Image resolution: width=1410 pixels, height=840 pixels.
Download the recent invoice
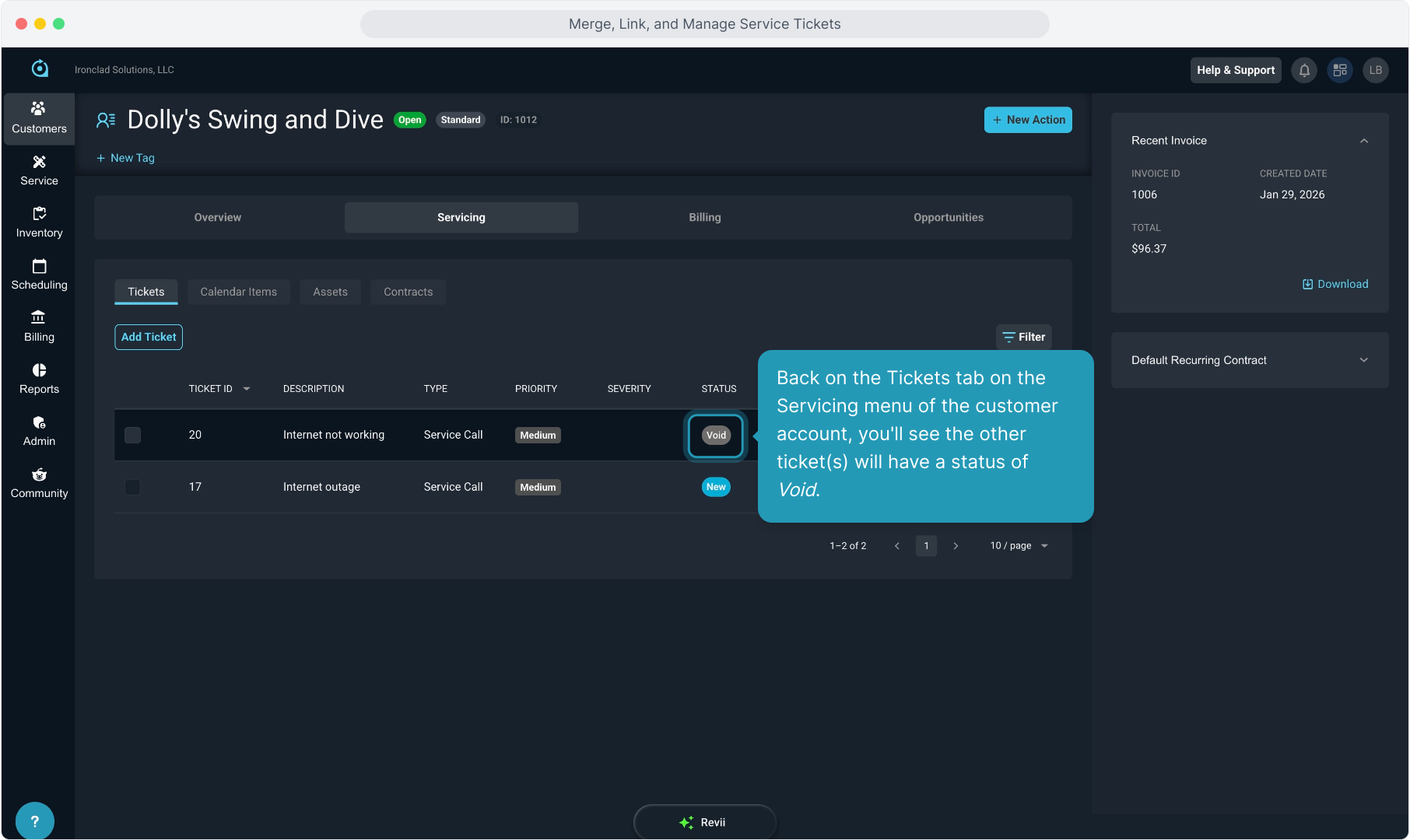[x=1335, y=284]
